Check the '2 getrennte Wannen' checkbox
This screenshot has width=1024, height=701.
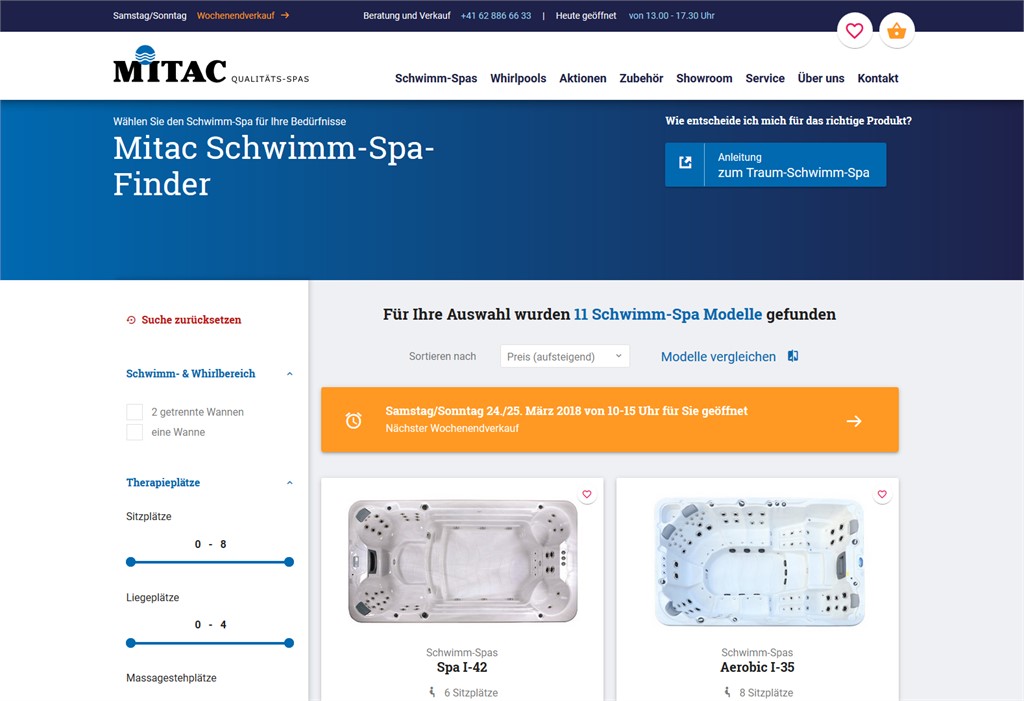[135, 412]
